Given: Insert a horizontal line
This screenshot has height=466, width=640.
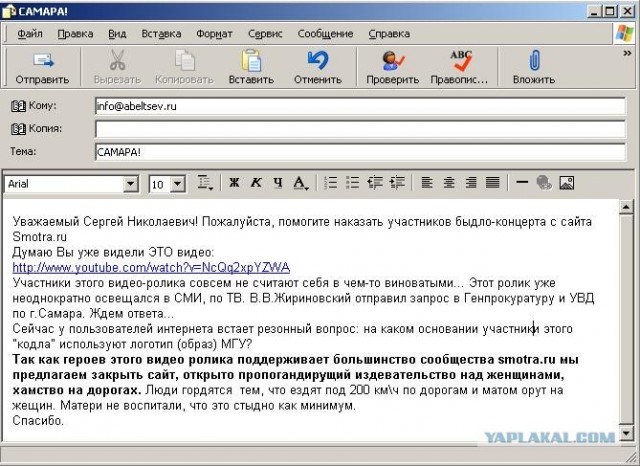Looking at the screenshot, I should pyautogui.click(x=522, y=182).
